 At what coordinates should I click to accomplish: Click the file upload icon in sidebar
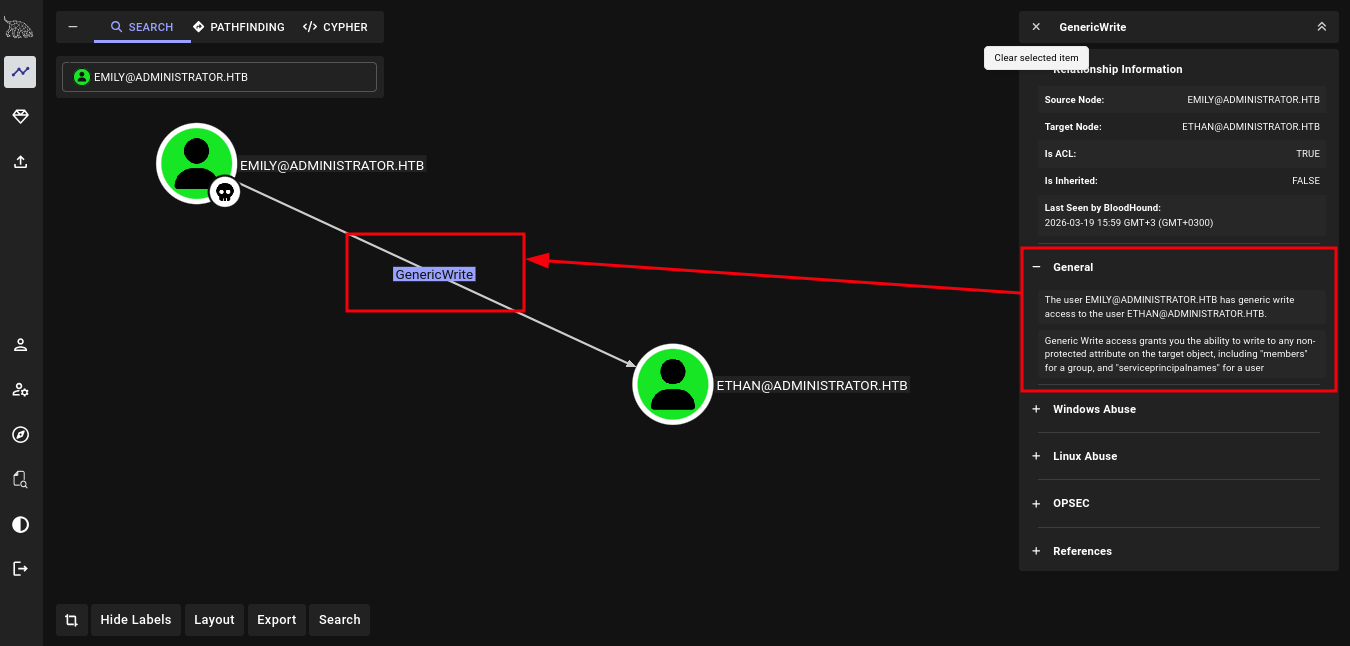20,161
